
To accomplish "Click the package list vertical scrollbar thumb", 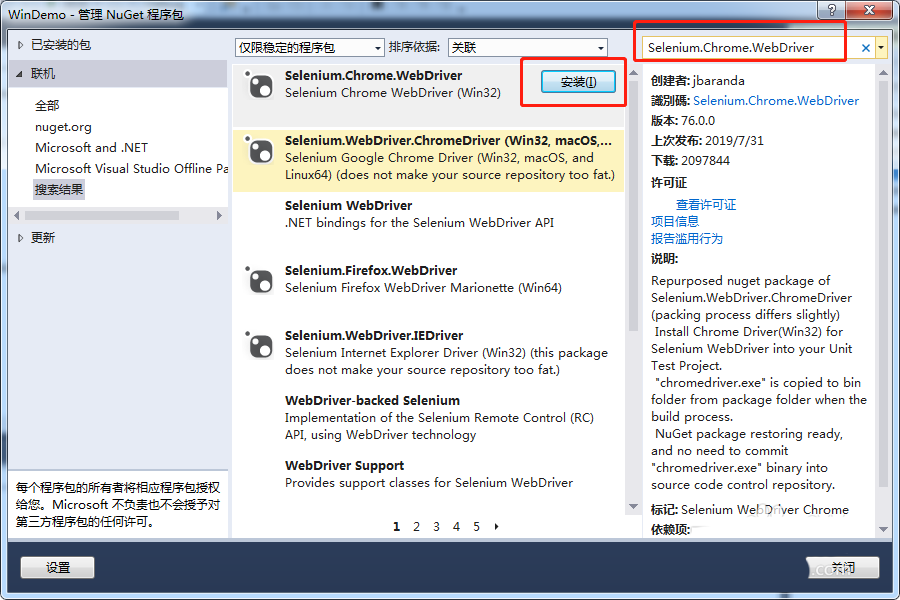I will [633, 206].
